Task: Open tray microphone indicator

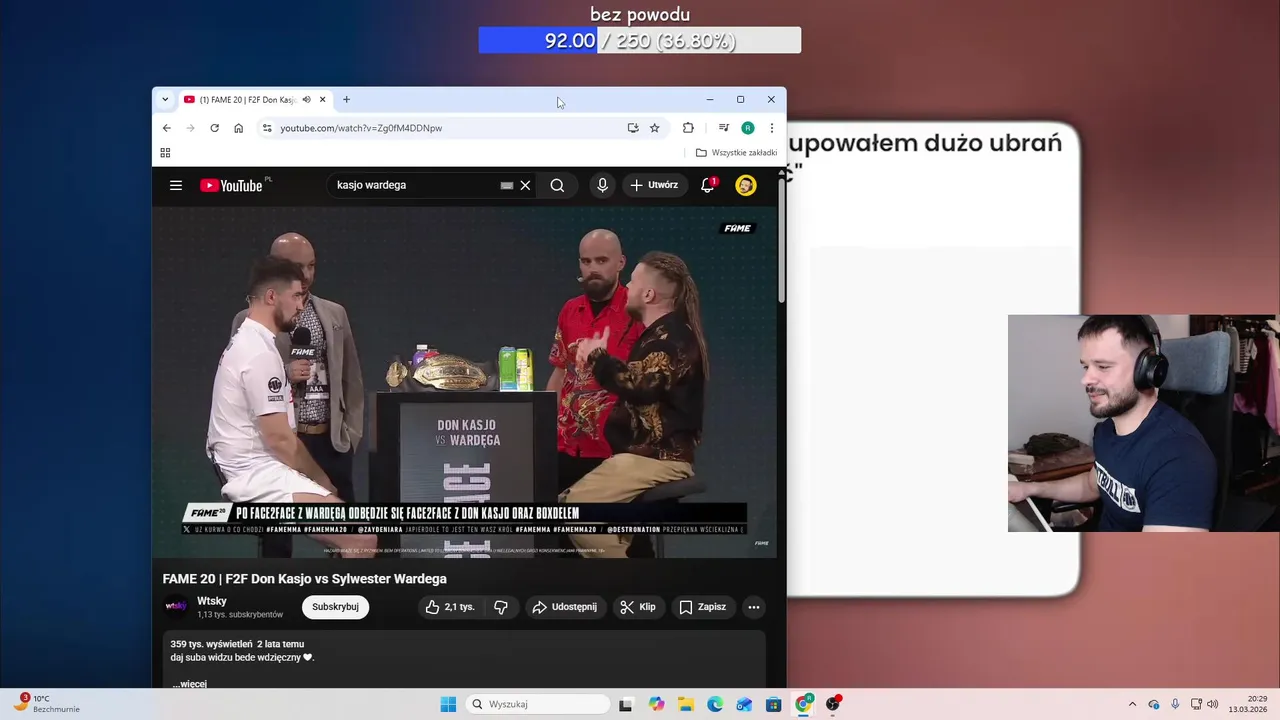Action: tap(1175, 704)
